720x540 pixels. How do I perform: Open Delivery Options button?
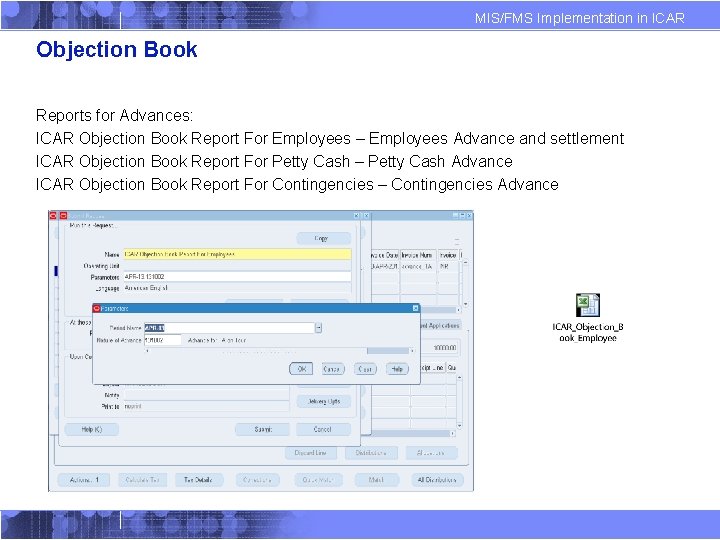(324, 401)
